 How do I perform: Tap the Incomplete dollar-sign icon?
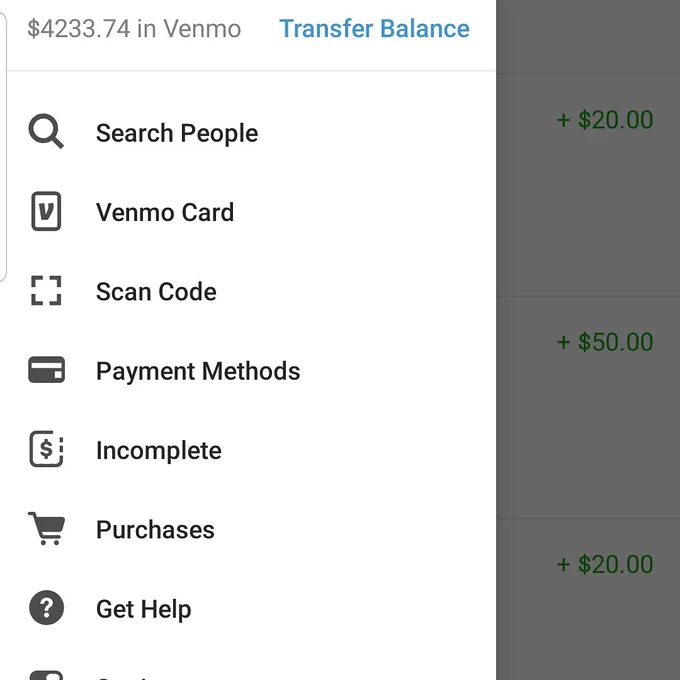tap(46, 449)
